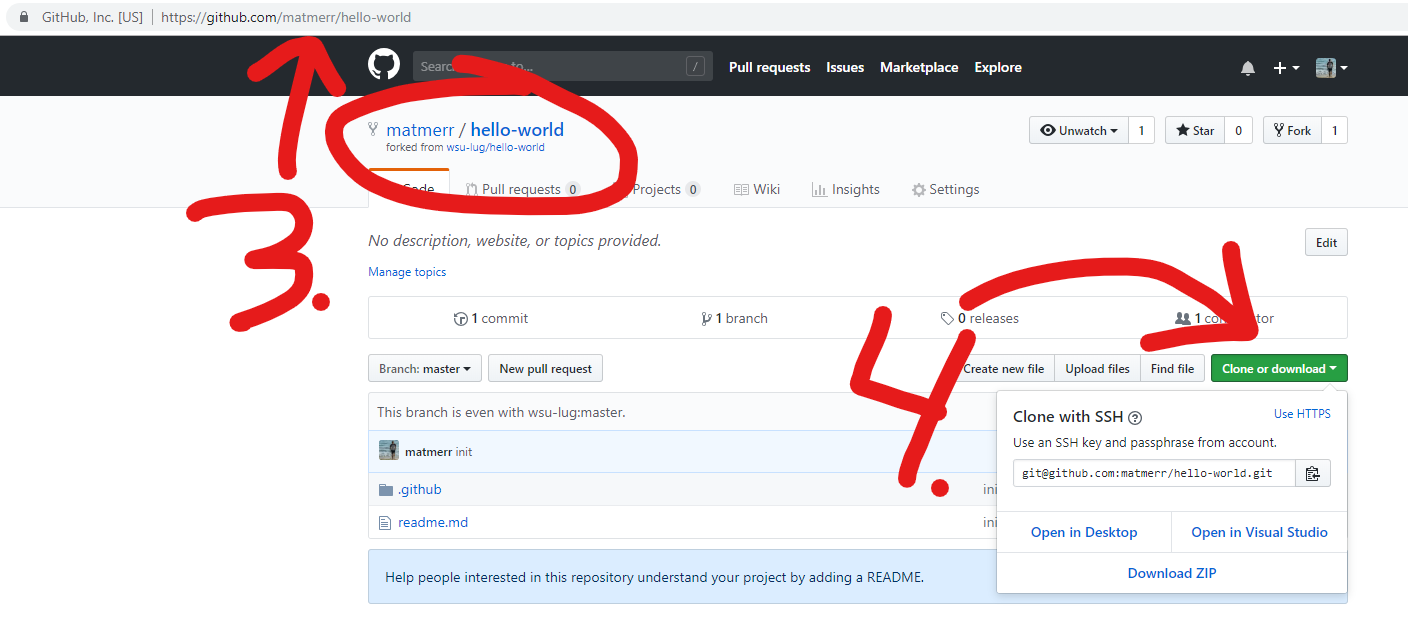
Task: Open the init commit message link
Action: click(464, 452)
